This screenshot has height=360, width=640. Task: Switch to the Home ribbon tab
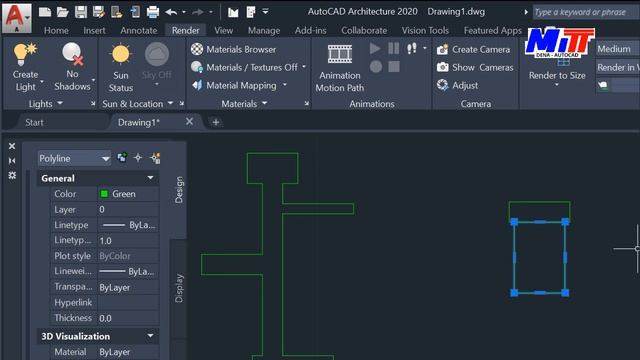[56, 30]
